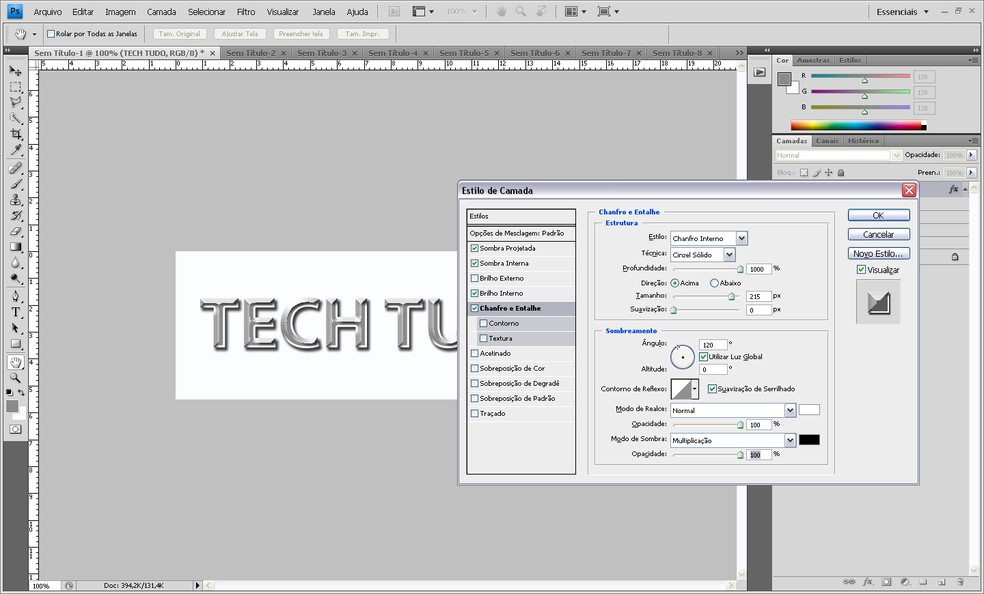Expand the Modo de Sombra dropdown
984x594 pixels.
(x=790, y=440)
